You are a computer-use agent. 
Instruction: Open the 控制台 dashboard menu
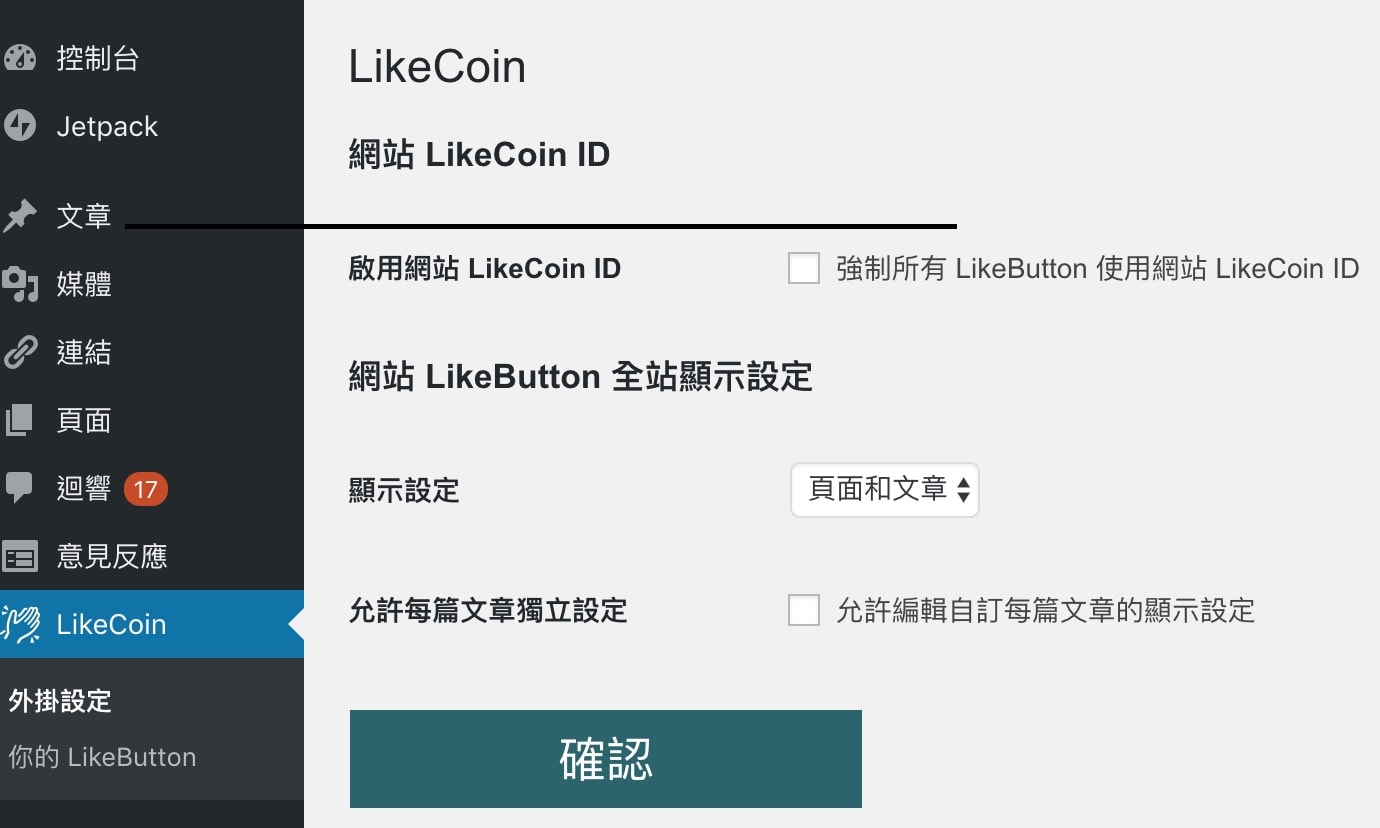[x=98, y=59]
